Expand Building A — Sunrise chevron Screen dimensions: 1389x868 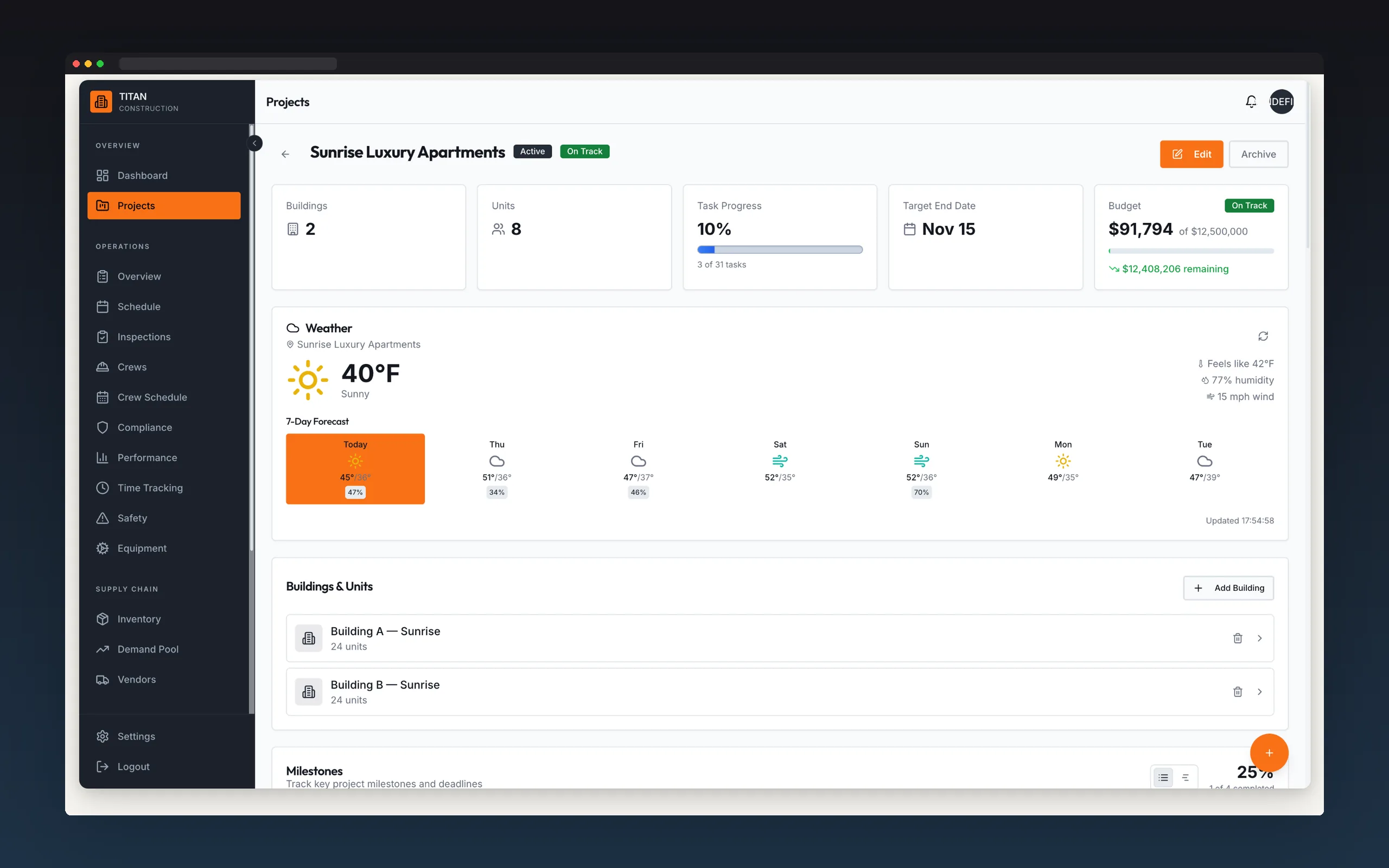coord(1259,639)
